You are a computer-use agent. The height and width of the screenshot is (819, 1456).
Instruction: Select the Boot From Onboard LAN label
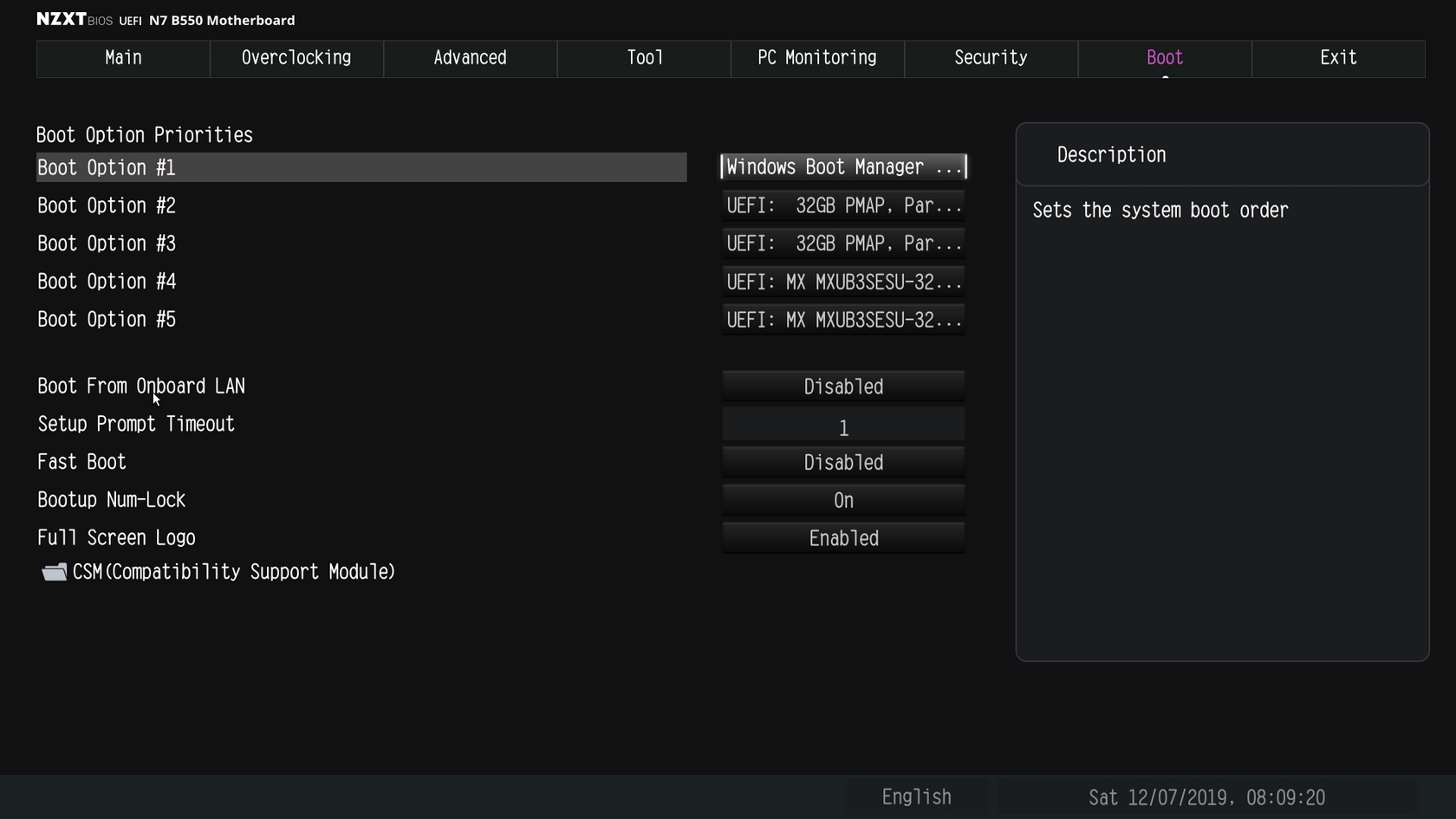tap(141, 387)
